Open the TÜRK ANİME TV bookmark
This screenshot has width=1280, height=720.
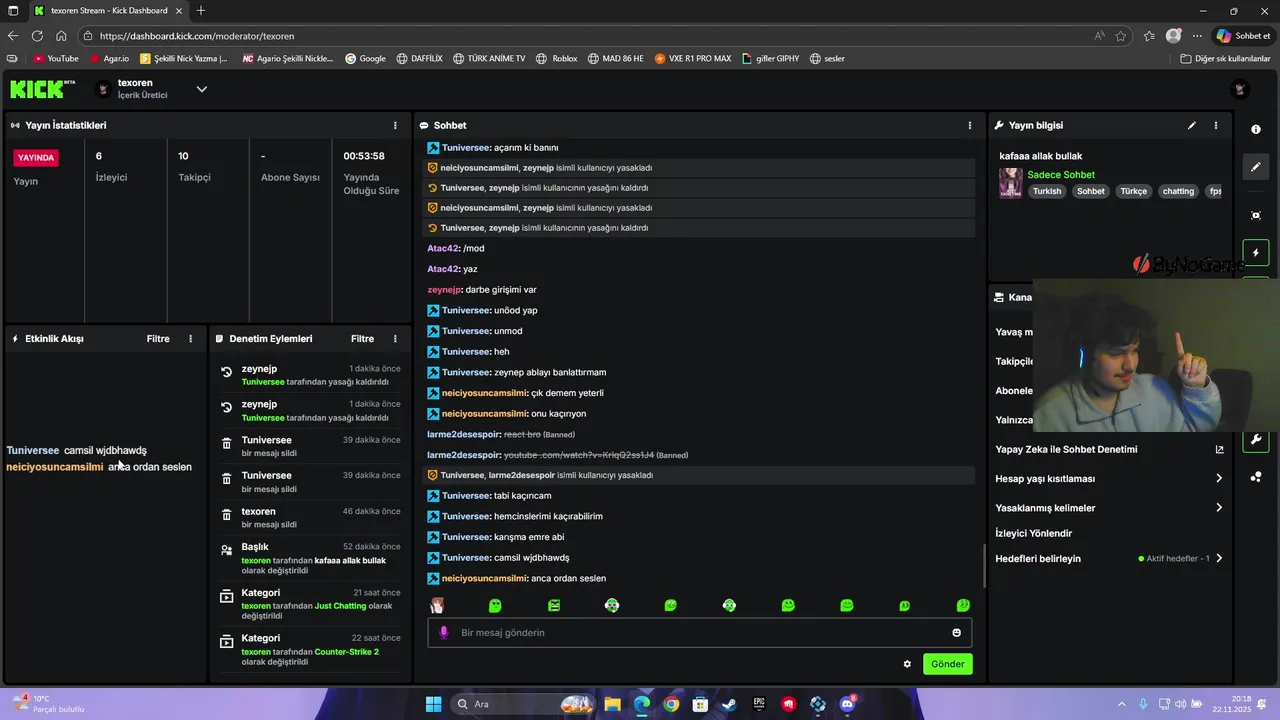tap(489, 59)
